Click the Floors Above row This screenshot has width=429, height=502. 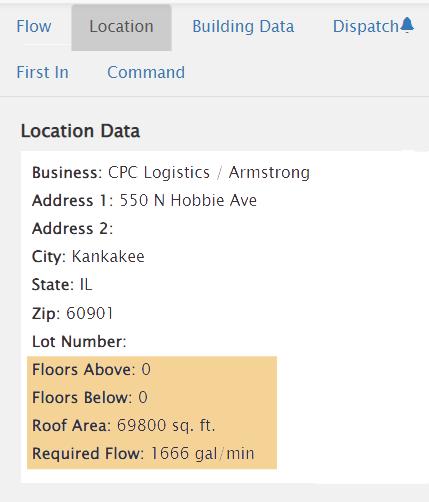tap(152, 370)
